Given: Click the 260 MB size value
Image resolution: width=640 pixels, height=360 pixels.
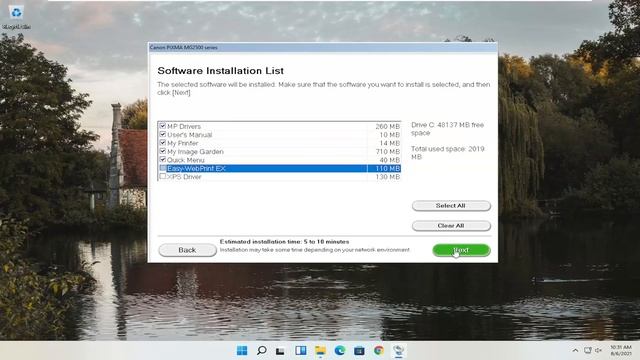Looking at the screenshot, I should pyautogui.click(x=387, y=127).
